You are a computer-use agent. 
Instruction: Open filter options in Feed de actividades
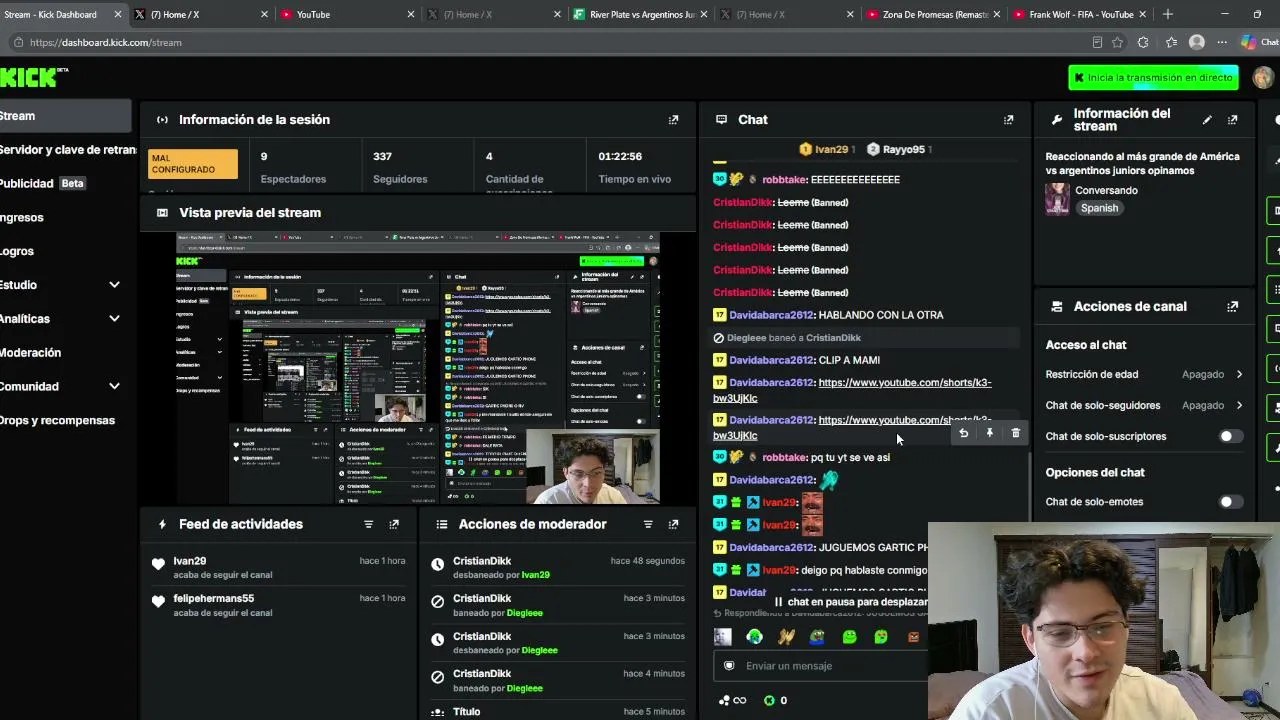(368, 524)
